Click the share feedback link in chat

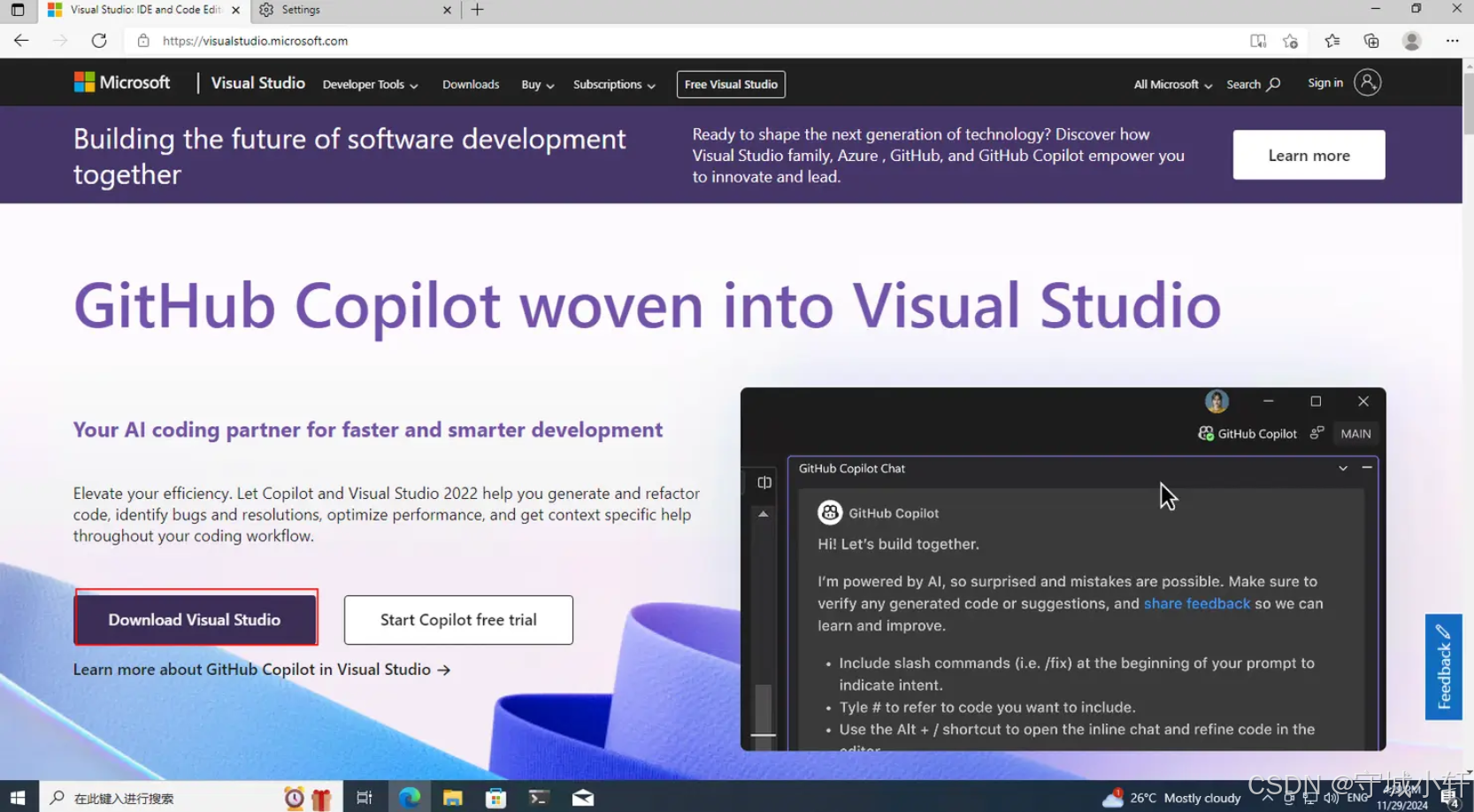point(1197,603)
